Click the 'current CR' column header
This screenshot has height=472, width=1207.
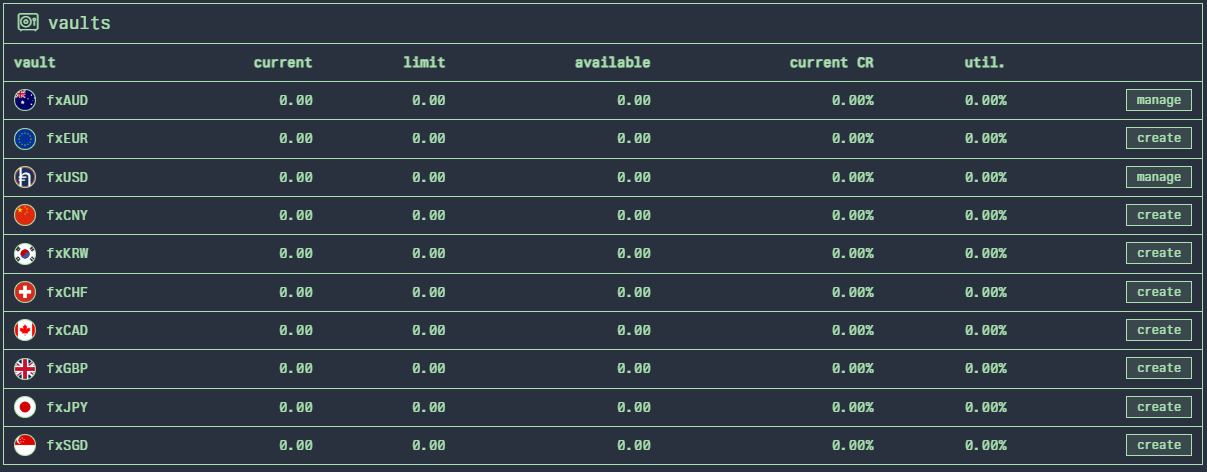pos(831,62)
